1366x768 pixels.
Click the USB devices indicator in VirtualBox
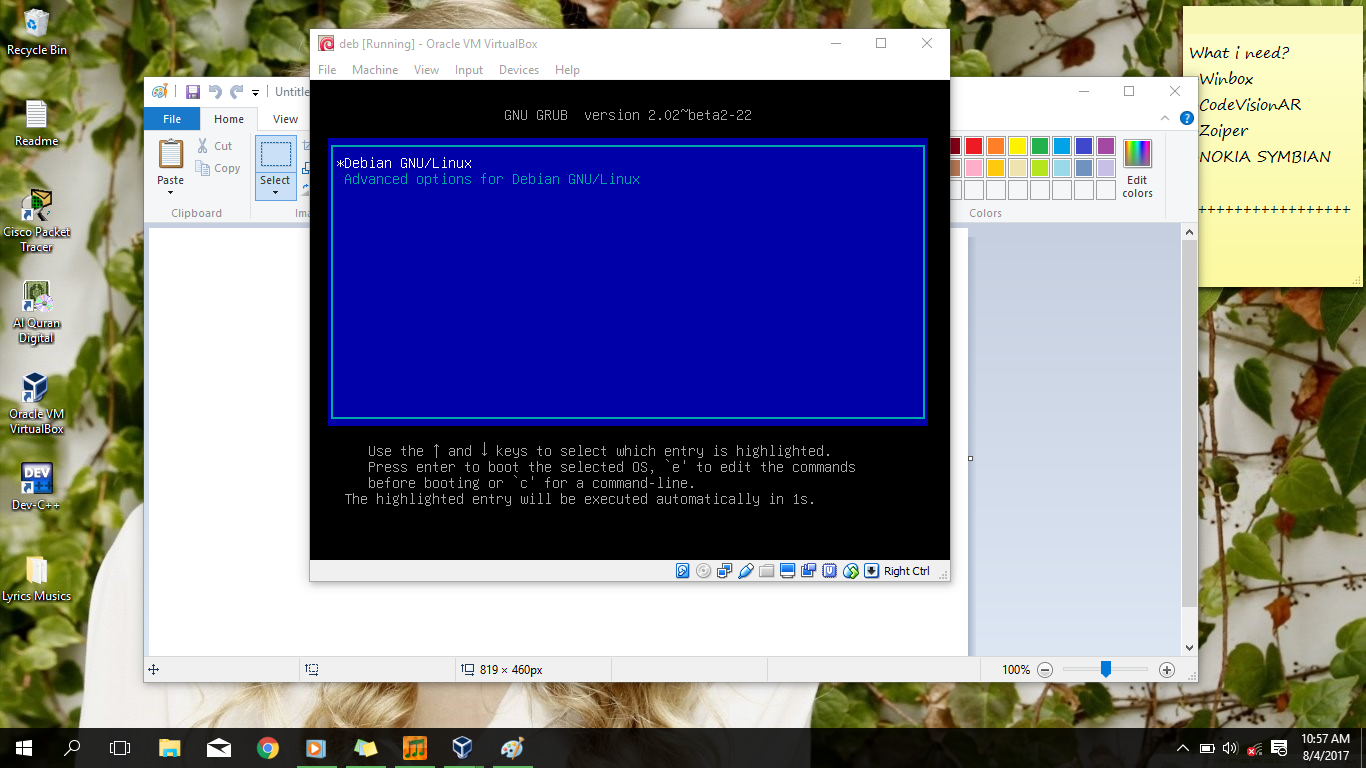click(745, 571)
